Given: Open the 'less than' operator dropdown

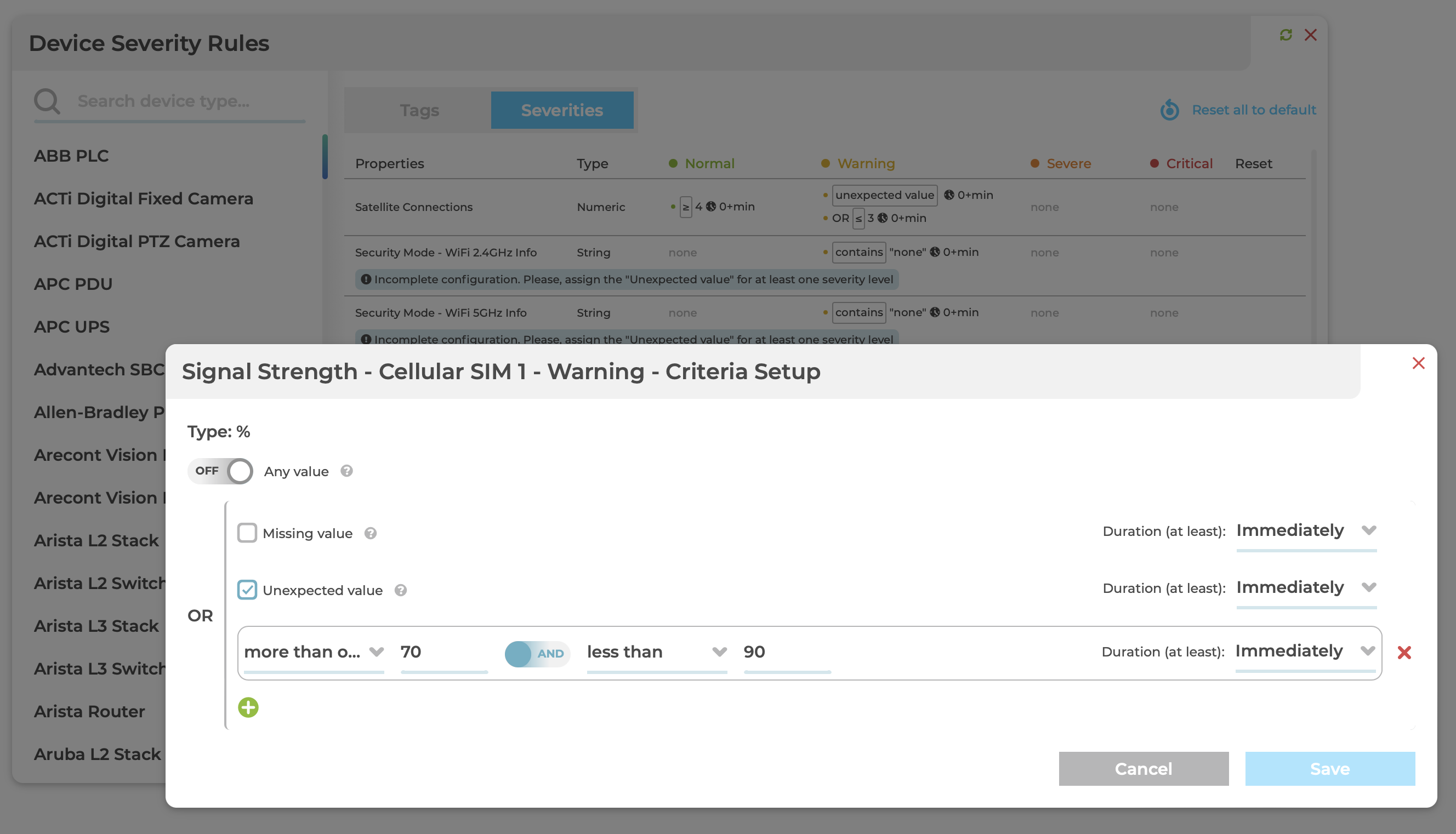Looking at the screenshot, I should tap(657, 653).
